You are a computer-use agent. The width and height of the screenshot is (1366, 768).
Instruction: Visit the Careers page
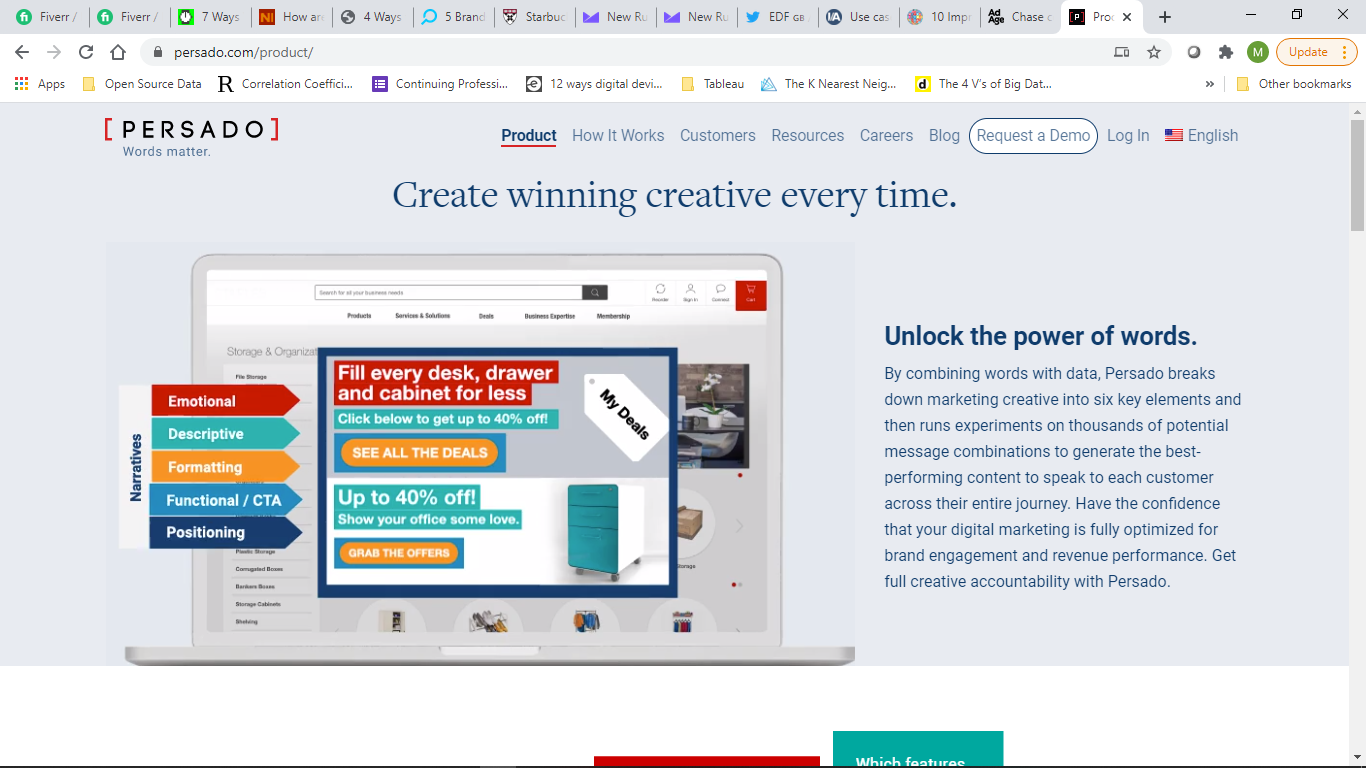tap(886, 135)
